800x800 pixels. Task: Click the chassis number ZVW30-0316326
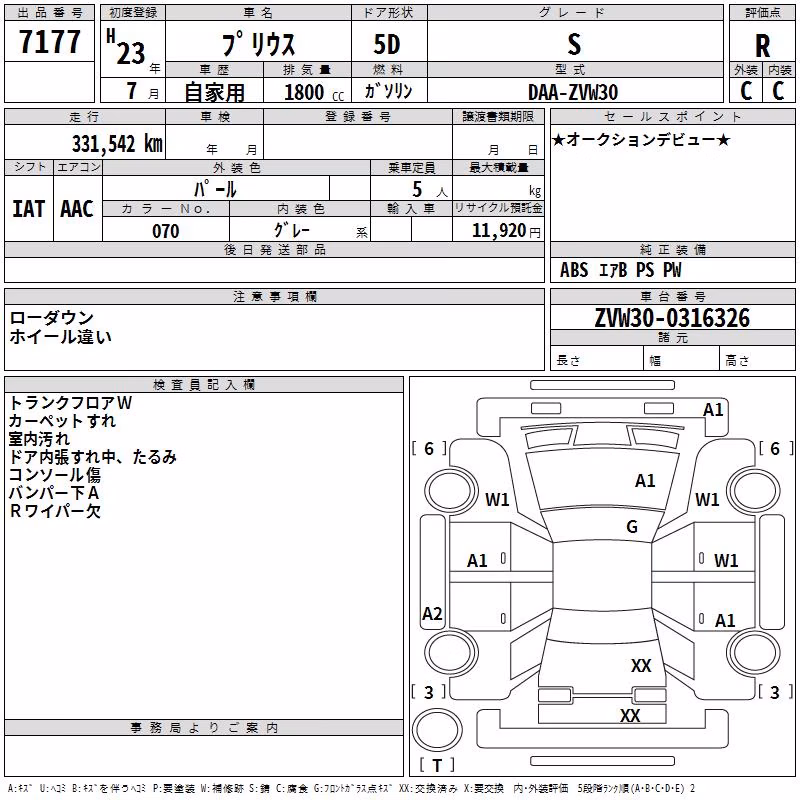click(672, 318)
